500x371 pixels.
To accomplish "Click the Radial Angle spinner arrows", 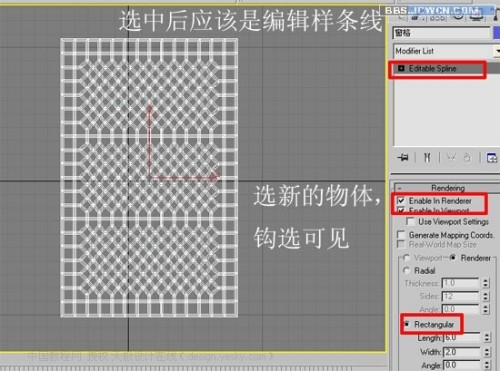I will [x=486, y=309].
